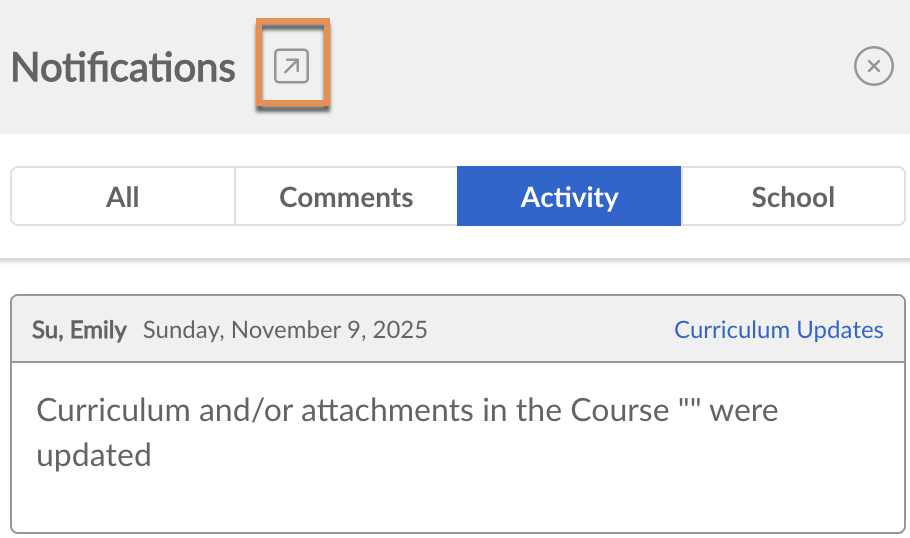Click the word "attachments" in the message
Viewport: 910px width, 538px height.
[x=387, y=410]
